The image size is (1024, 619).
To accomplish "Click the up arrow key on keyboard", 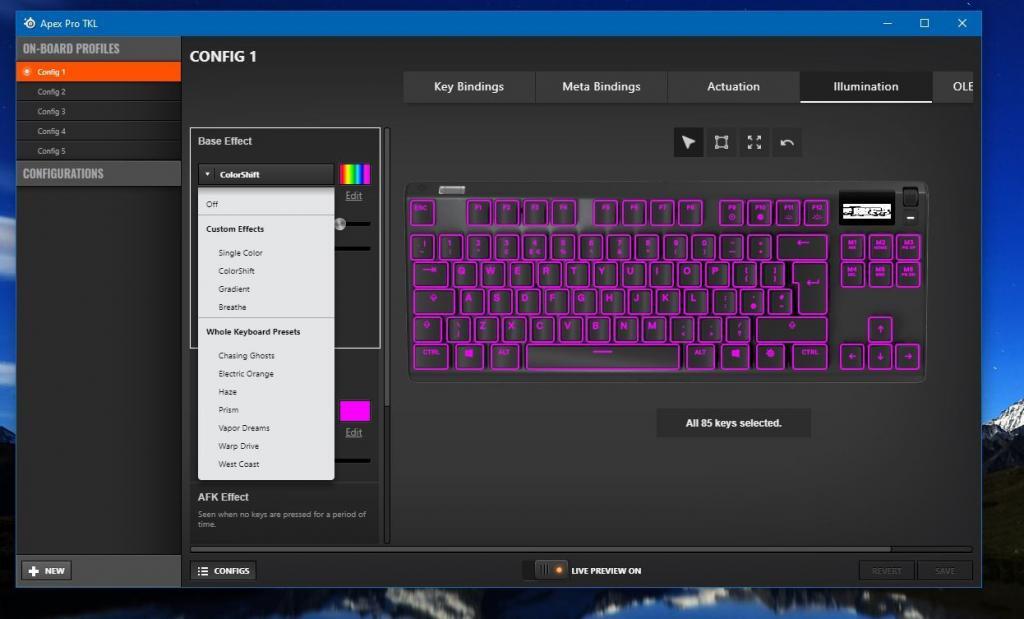I will click(880, 328).
